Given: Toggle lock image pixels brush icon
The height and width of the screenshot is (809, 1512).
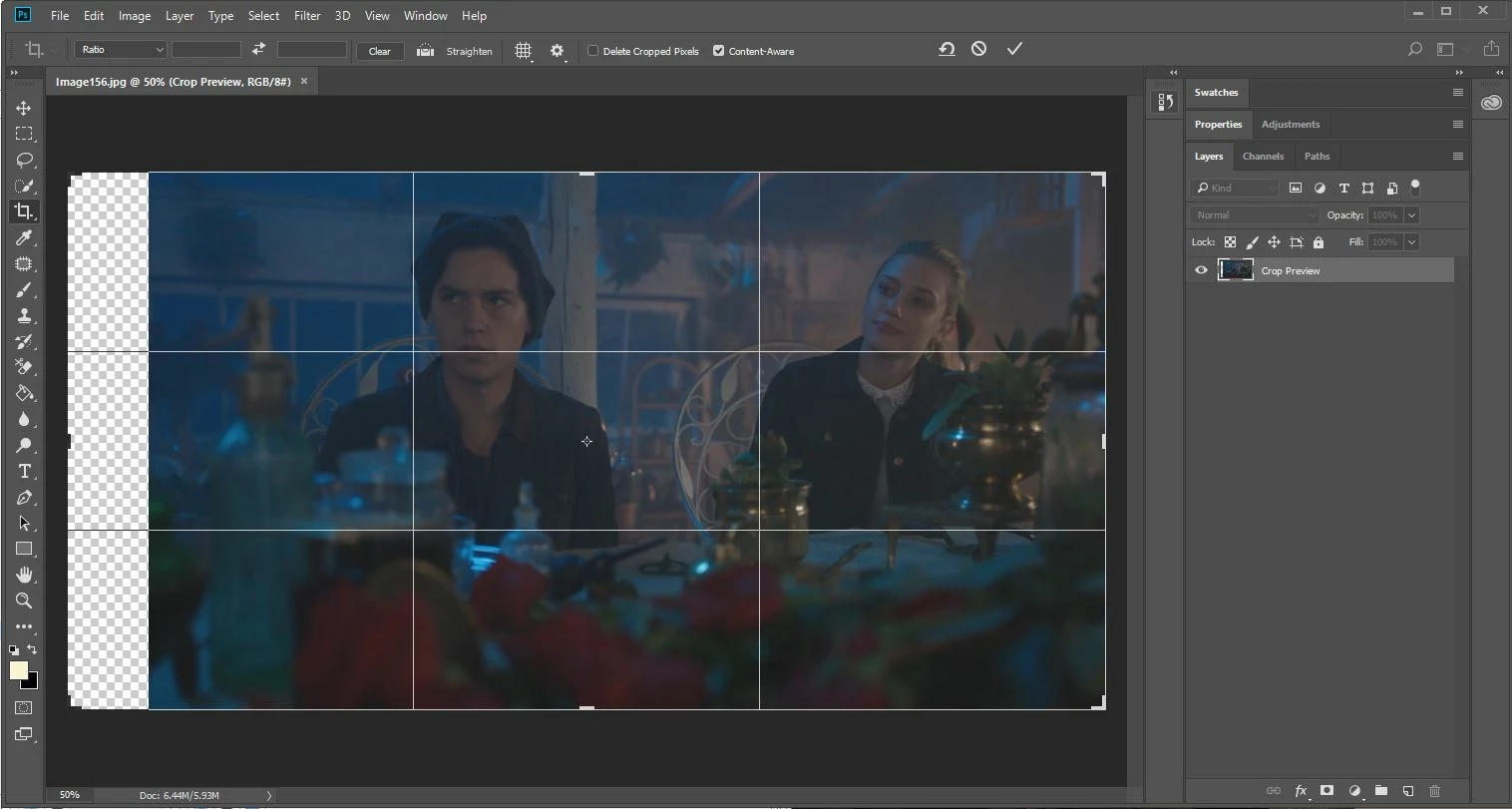Looking at the screenshot, I should coord(1252,242).
